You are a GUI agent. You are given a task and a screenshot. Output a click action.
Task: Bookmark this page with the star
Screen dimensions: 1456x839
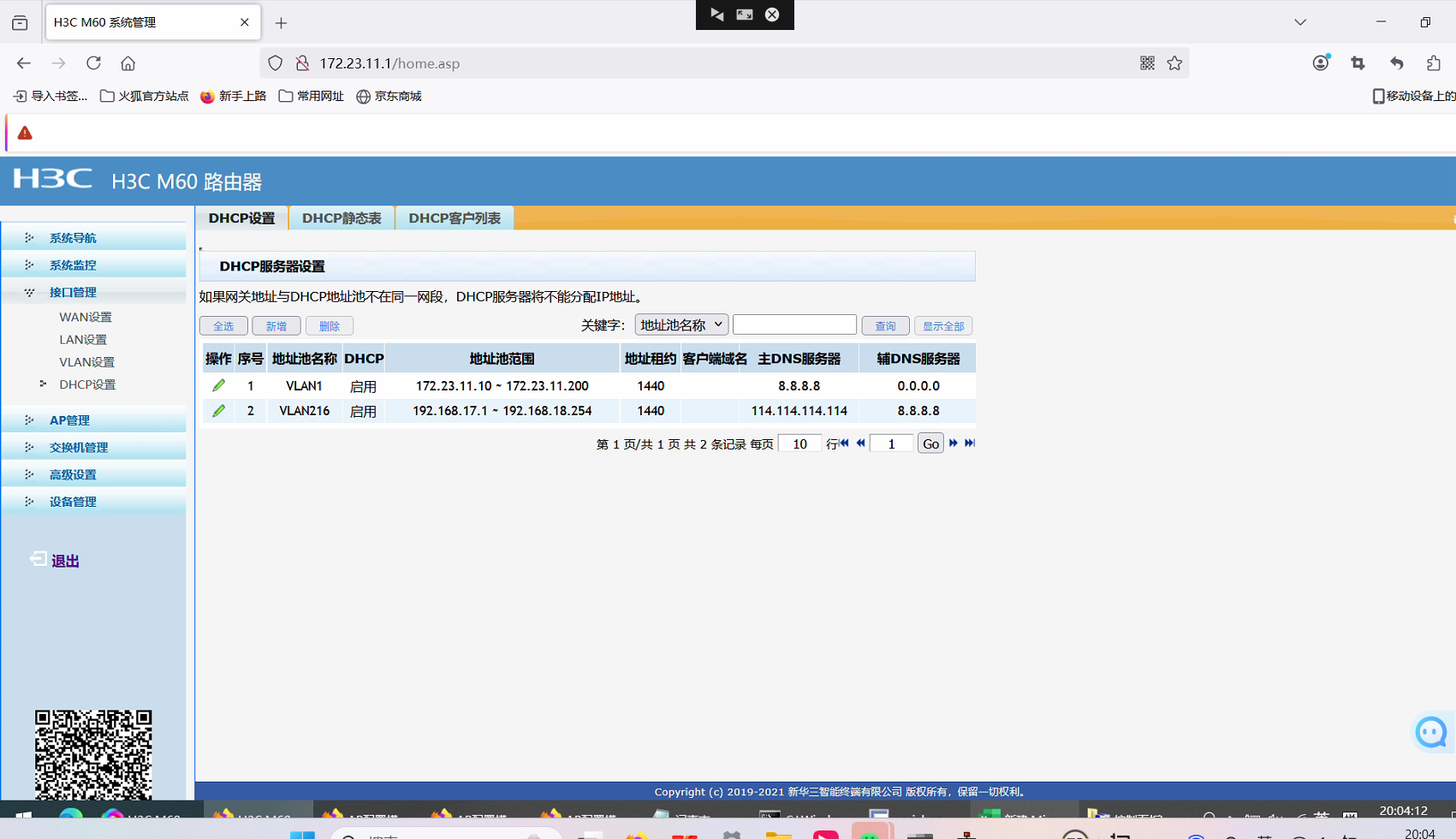1174,63
